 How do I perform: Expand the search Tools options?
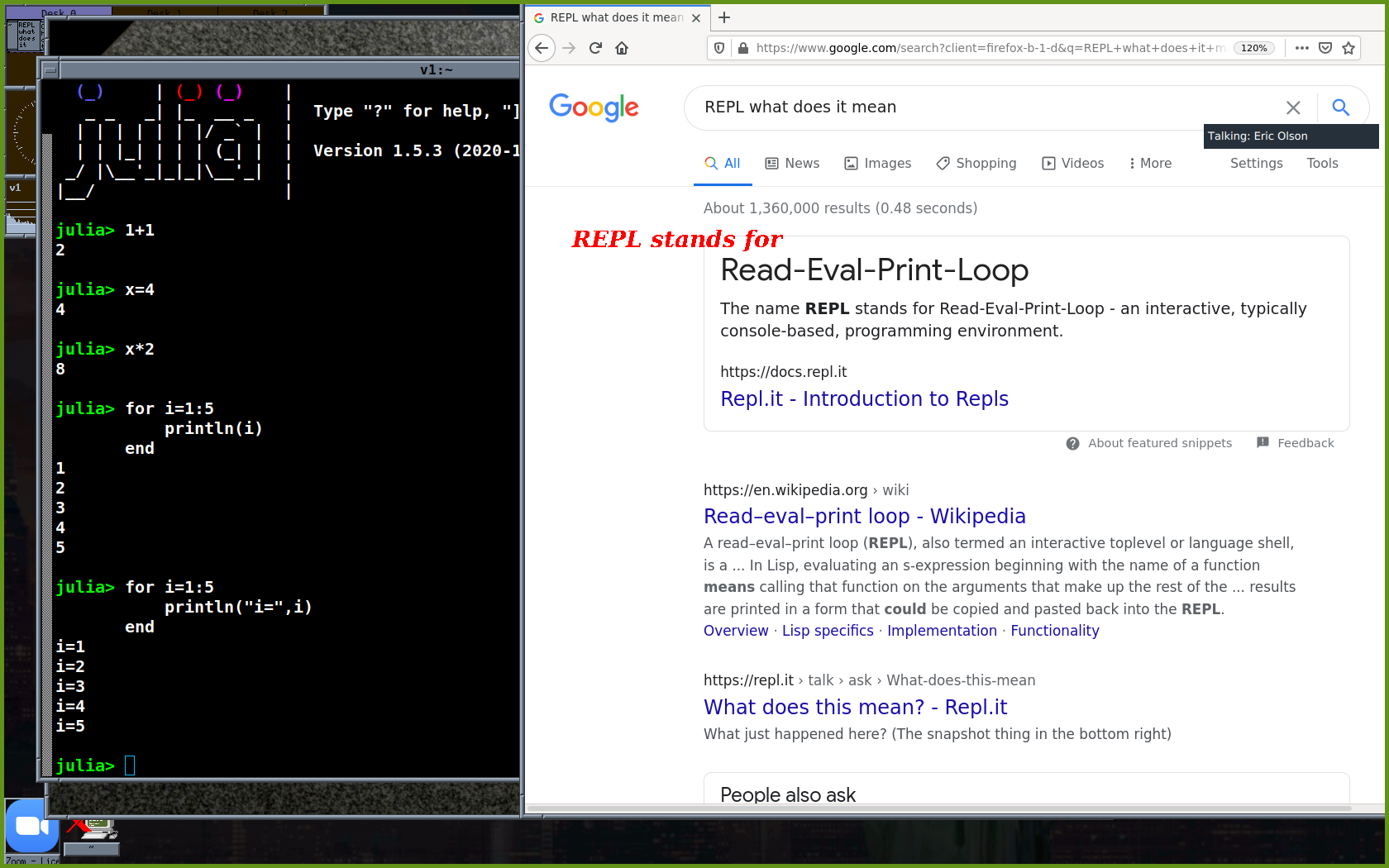(1322, 164)
